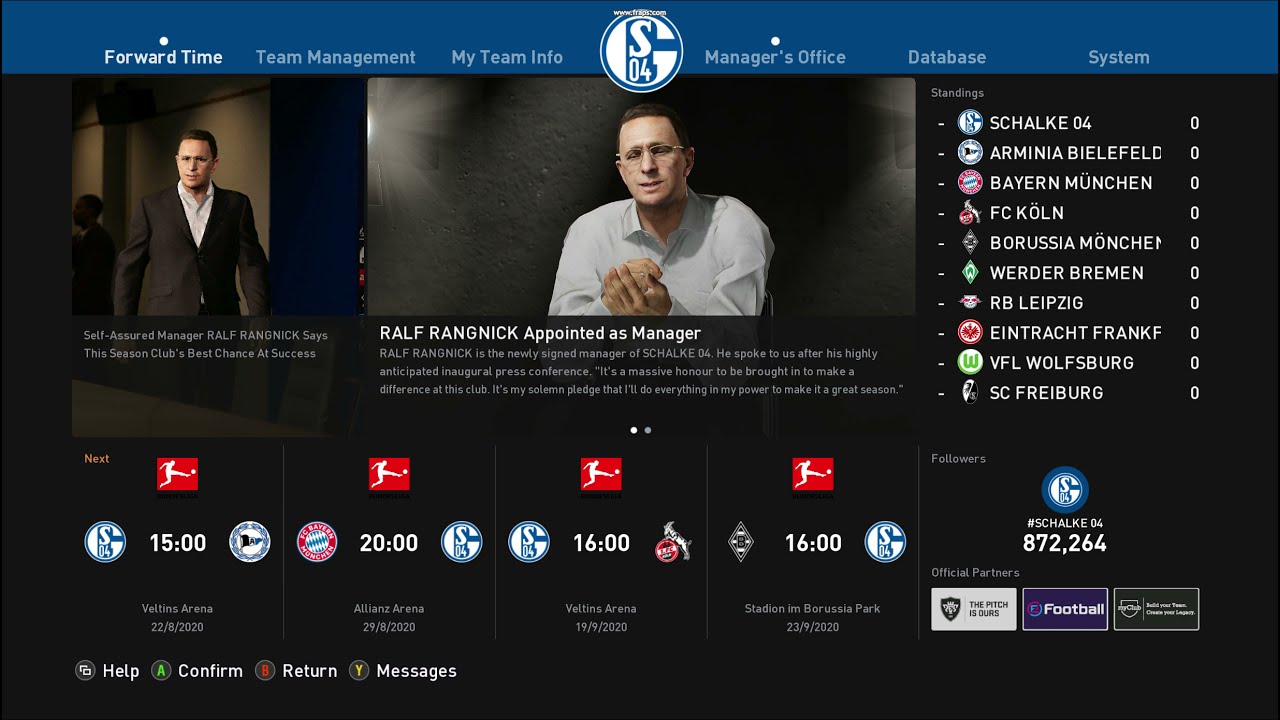Click the Bayern crest in the Allianz Arena fixture
Image resolution: width=1280 pixels, height=720 pixels.
tap(317, 542)
